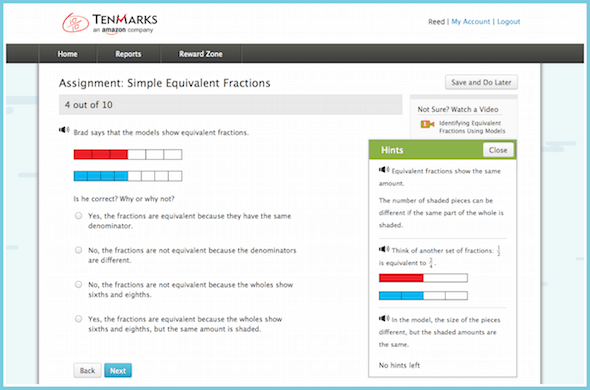The width and height of the screenshot is (590, 390).
Task: Choose 'Yes, same amount is shaded' option
Action: point(78,319)
